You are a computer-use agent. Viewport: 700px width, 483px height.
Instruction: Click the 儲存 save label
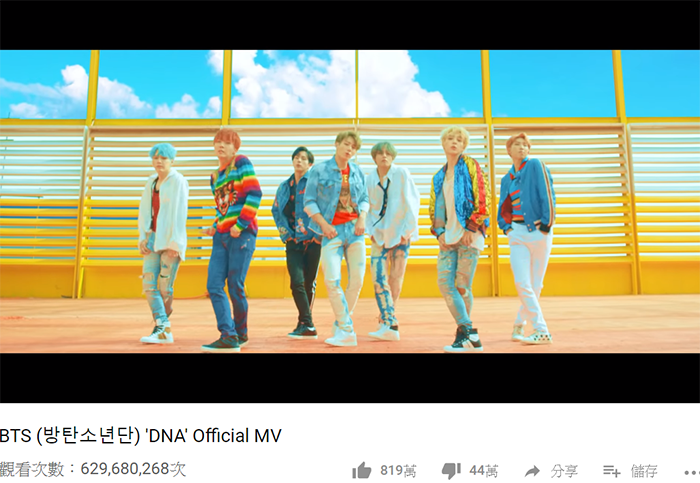click(644, 471)
